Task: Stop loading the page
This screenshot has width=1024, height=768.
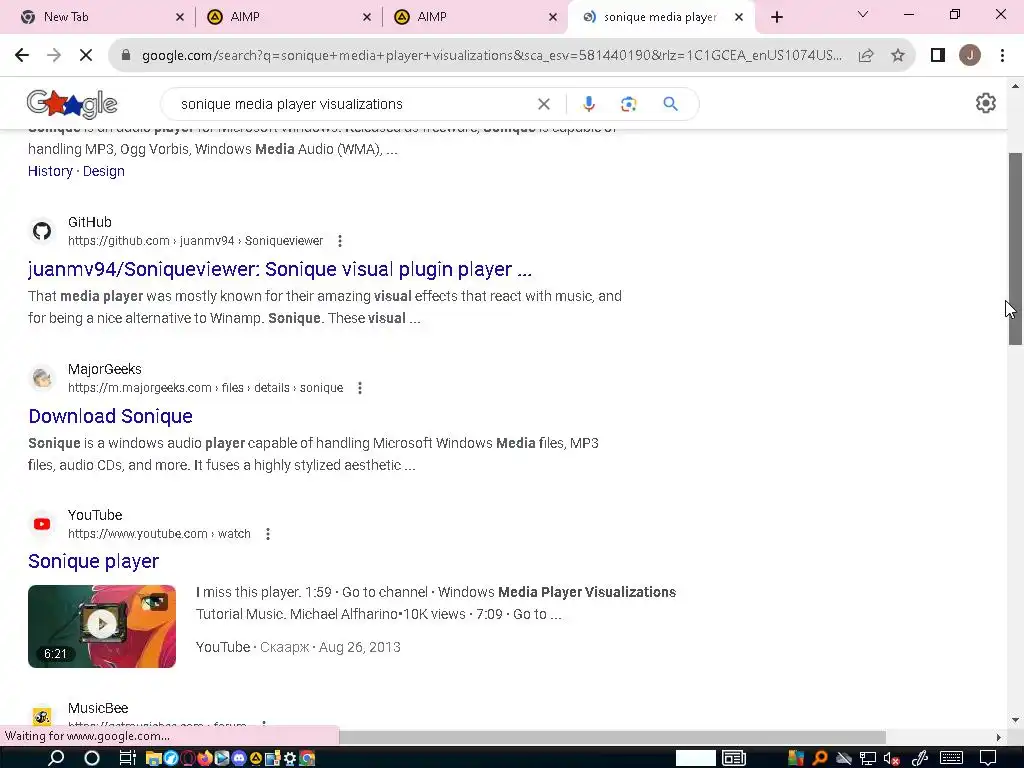Action: click(x=86, y=56)
